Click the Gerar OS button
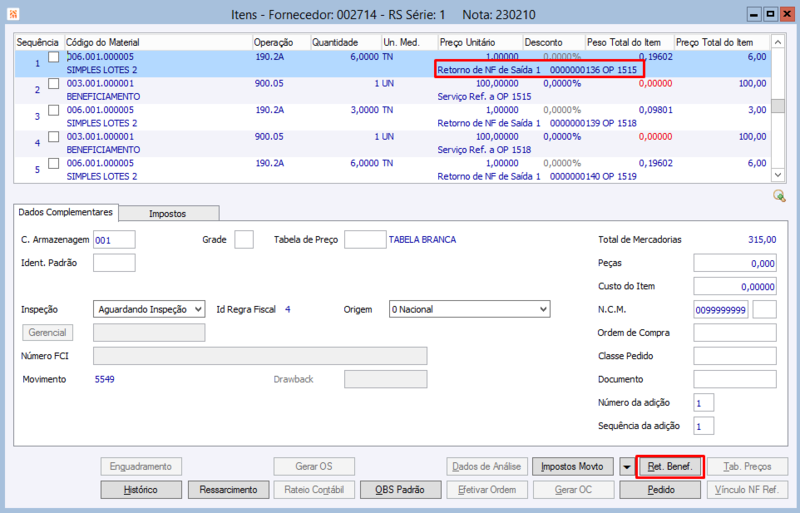The height and width of the screenshot is (513, 800). 314,467
